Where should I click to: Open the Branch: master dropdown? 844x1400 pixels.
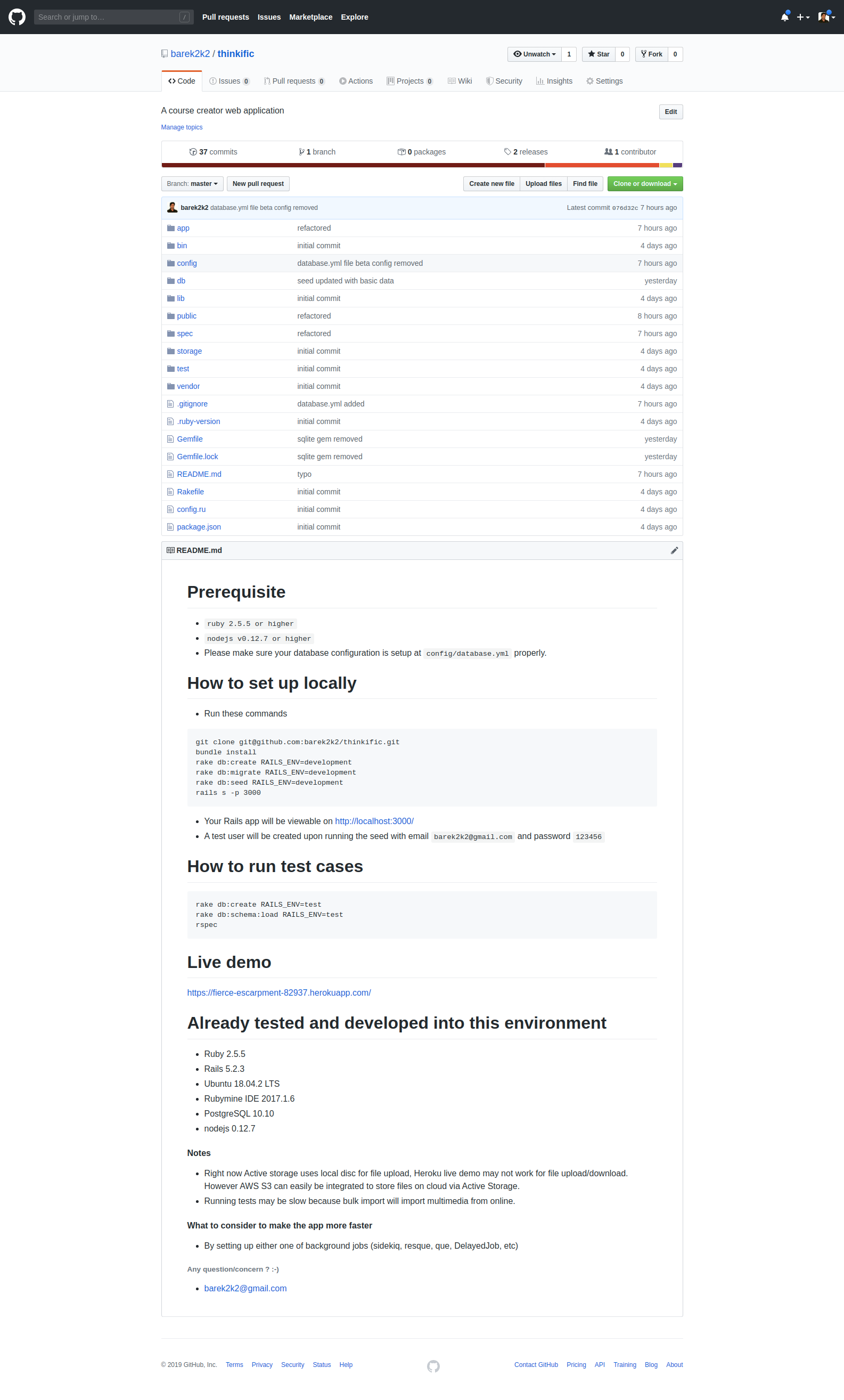click(191, 183)
